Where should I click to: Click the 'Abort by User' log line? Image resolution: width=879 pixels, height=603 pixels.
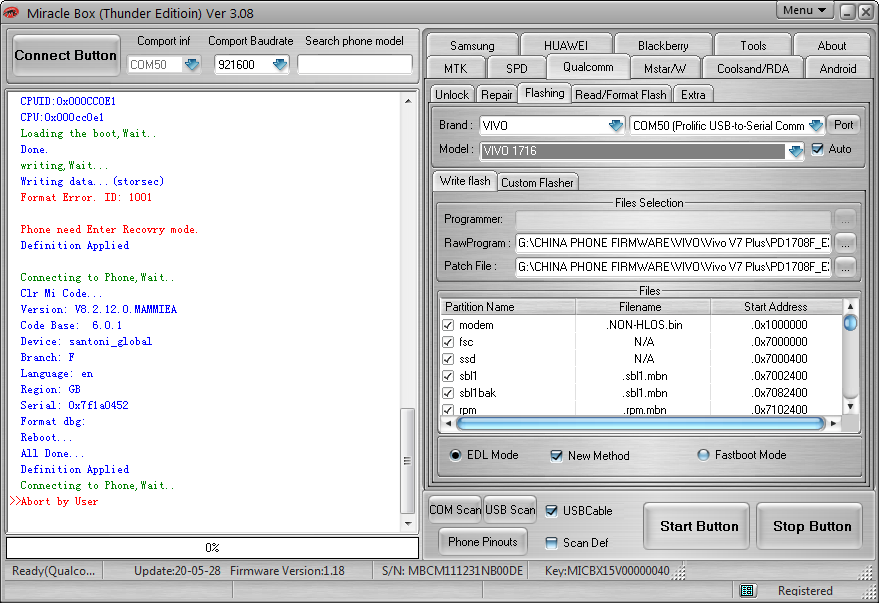[59, 502]
